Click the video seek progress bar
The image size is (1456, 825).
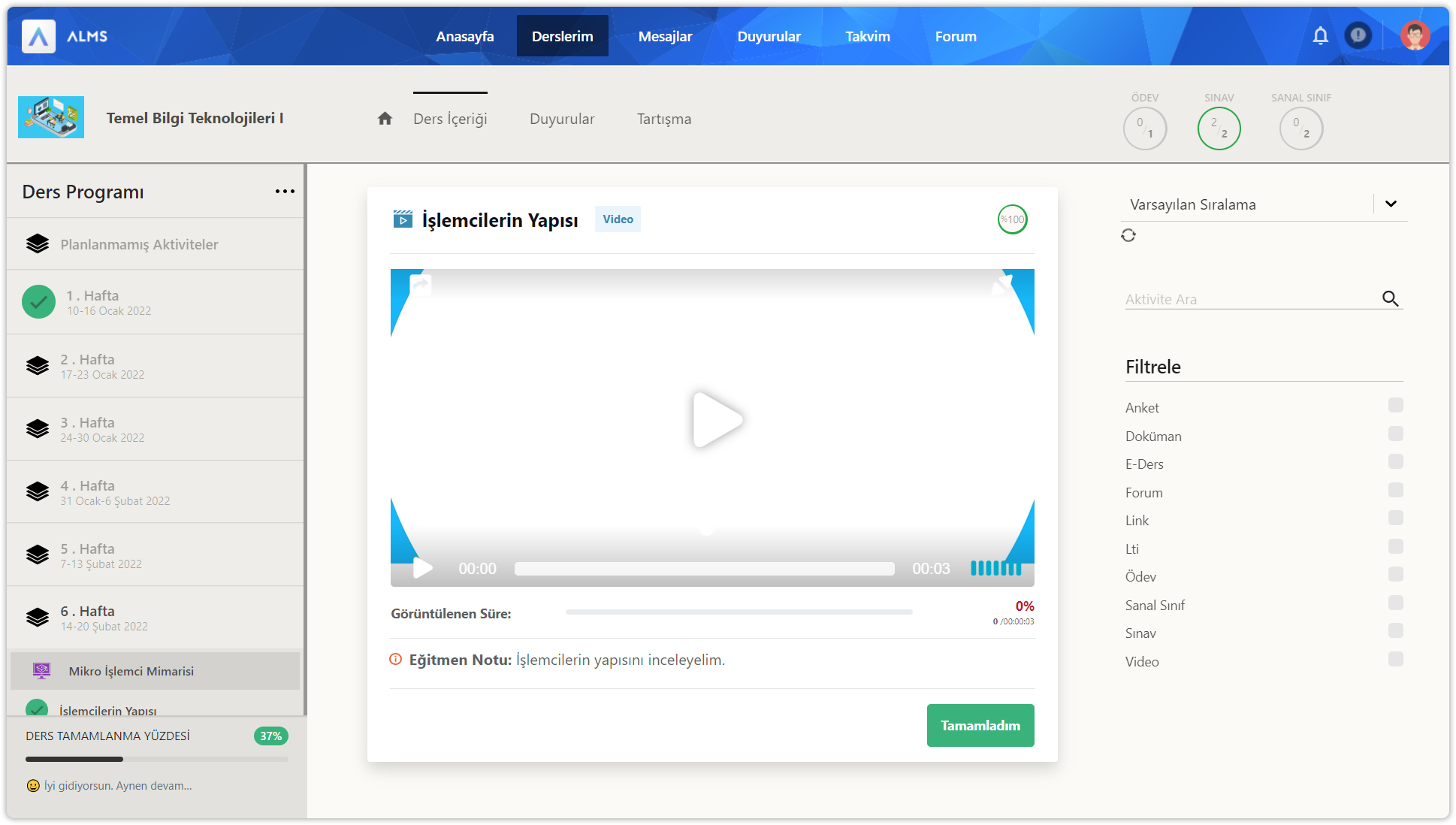(704, 569)
